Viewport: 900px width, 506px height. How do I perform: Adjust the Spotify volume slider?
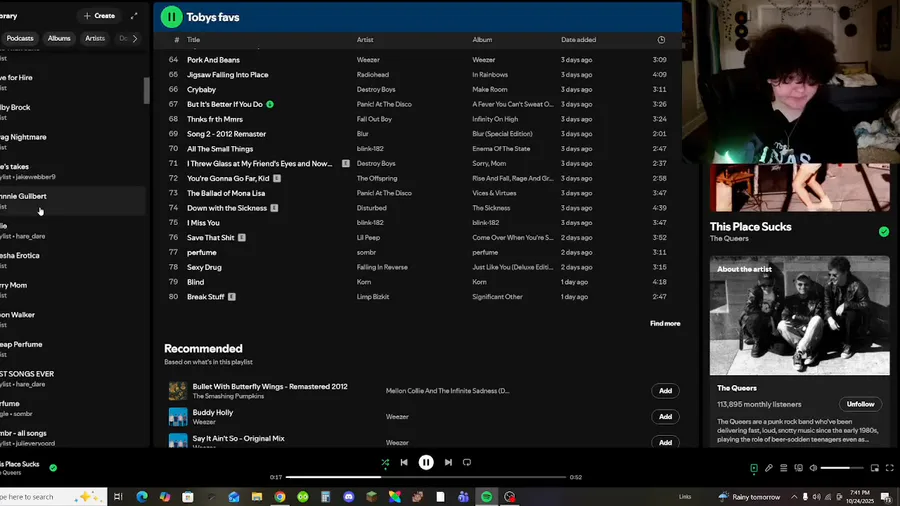pyautogui.click(x=842, y=468)
